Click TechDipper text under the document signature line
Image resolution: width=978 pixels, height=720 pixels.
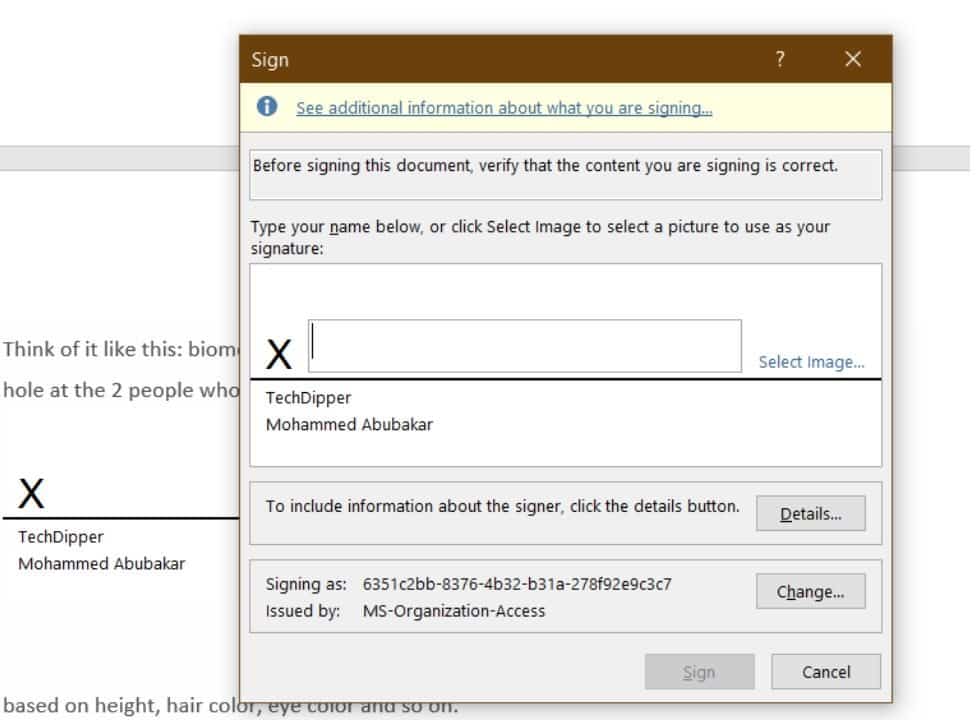pyautogui.click(x=61, y=537)
